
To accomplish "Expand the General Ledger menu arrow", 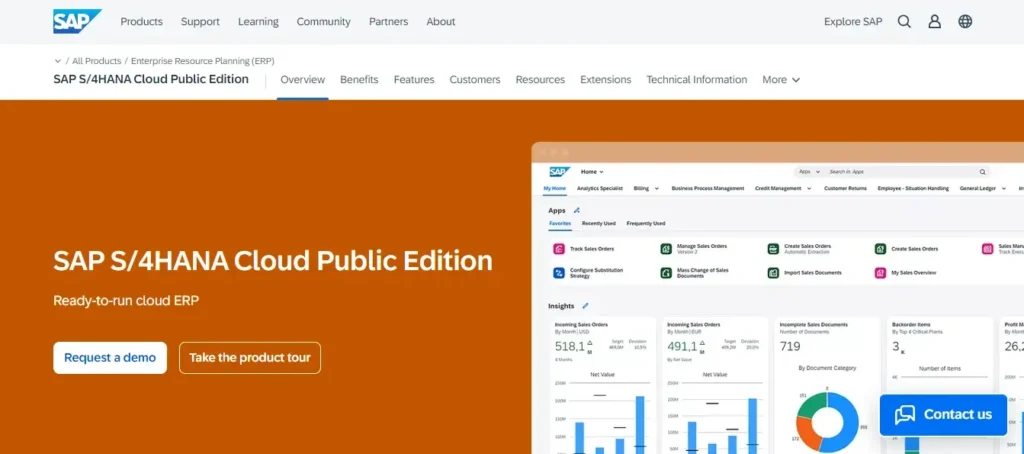I will tap(1004, 188).
